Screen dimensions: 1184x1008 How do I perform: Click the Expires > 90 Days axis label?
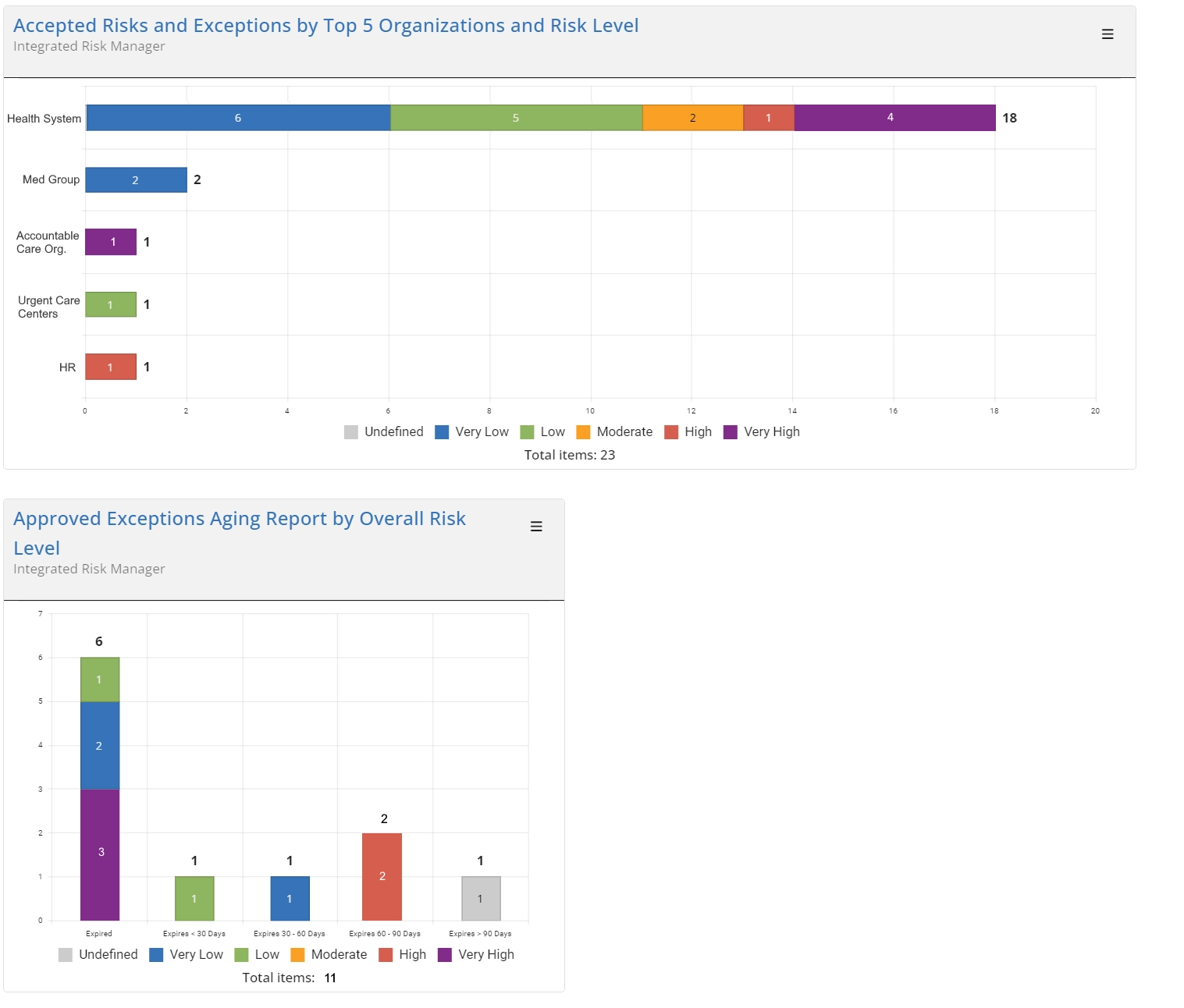click(481, 934)
